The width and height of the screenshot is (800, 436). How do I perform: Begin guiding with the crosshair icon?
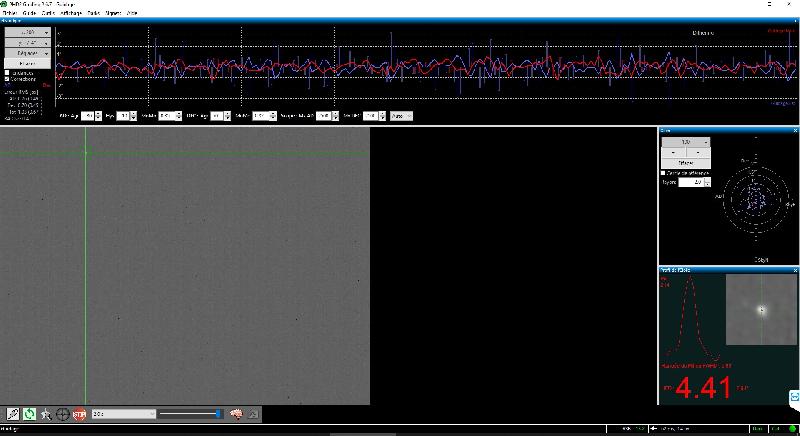(x=62, y=414)
